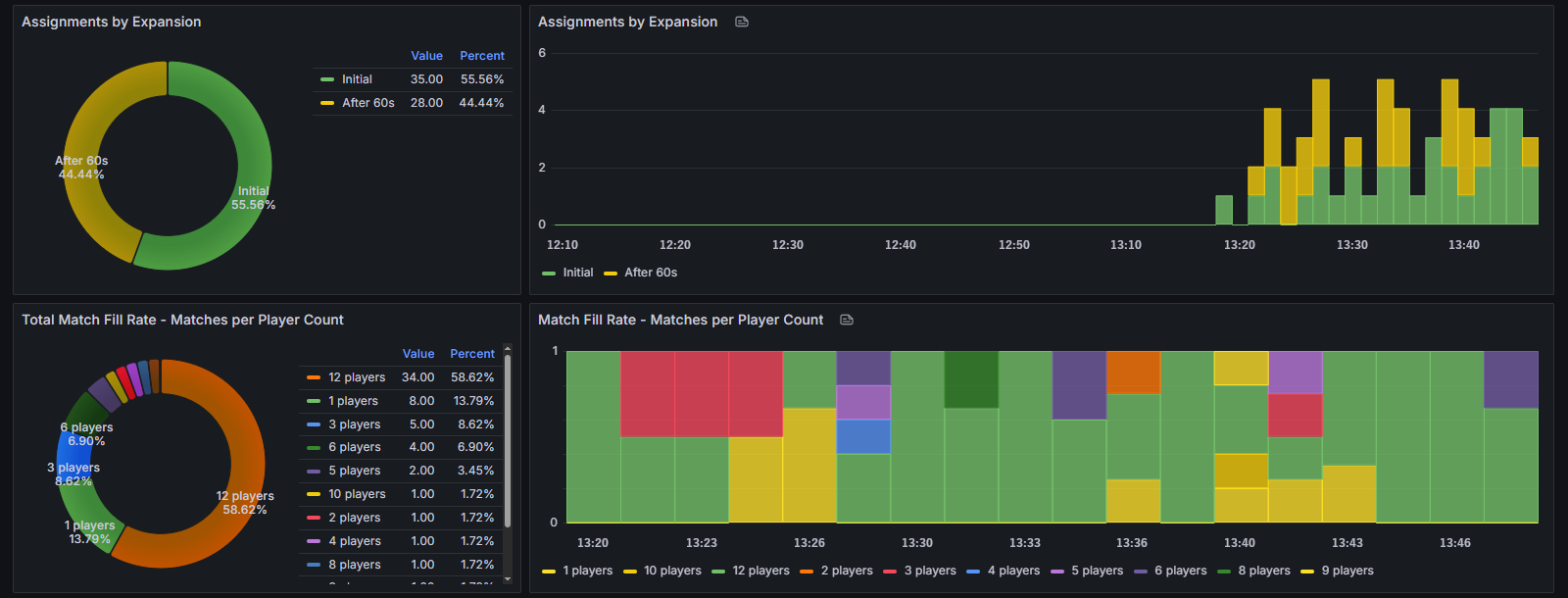Image resolution: width=1568 pixels, height=598 pixels.
Task: Click the yellow After 60s marker below the bar chart
Action: [611, 274]
